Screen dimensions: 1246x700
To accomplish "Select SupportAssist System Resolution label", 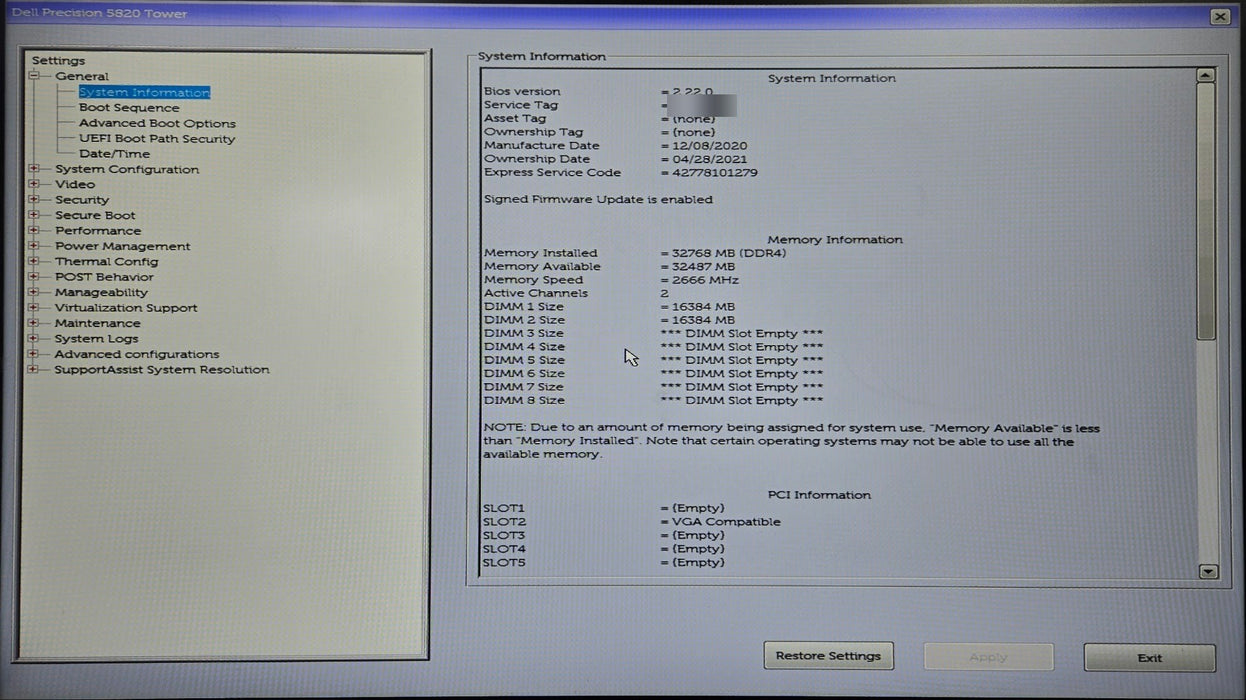I will (162, 369).
